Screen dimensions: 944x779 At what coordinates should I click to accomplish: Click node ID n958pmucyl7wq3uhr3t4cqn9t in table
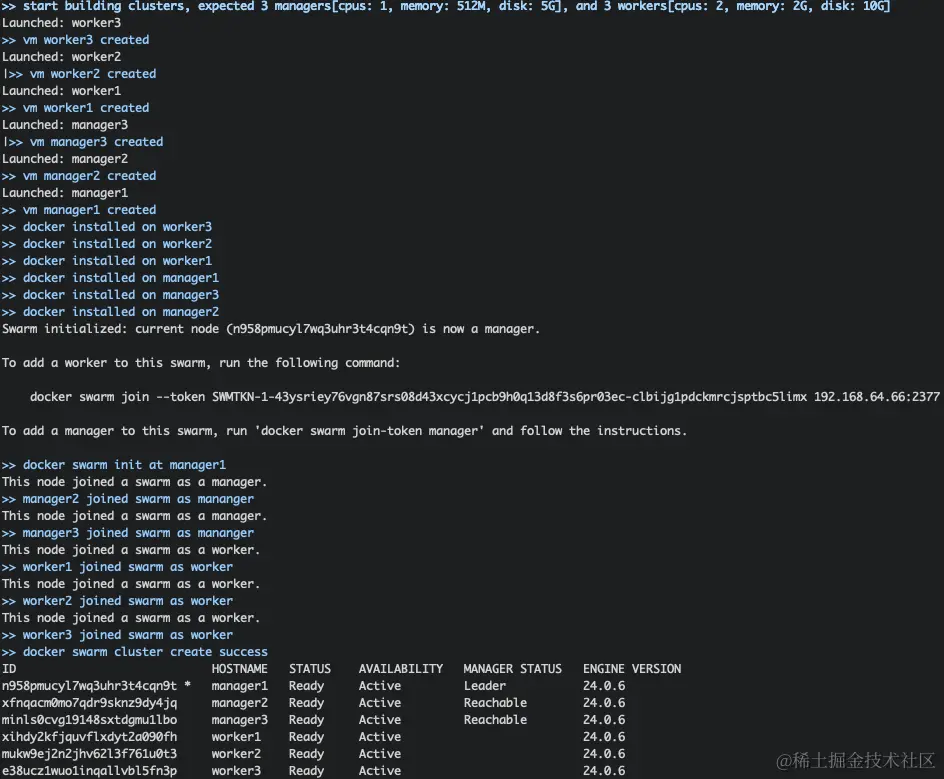pos(90,686)
